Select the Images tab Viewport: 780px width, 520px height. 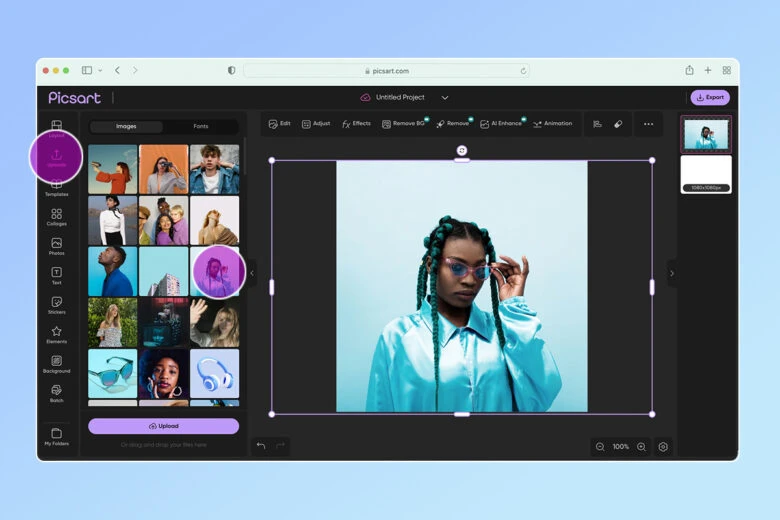(126, 127)
